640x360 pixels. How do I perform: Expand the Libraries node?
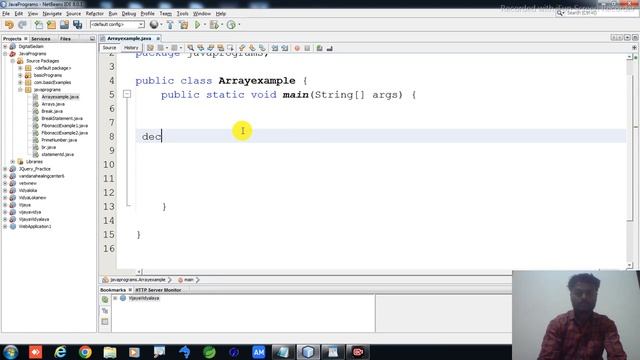tap(13, 162)
